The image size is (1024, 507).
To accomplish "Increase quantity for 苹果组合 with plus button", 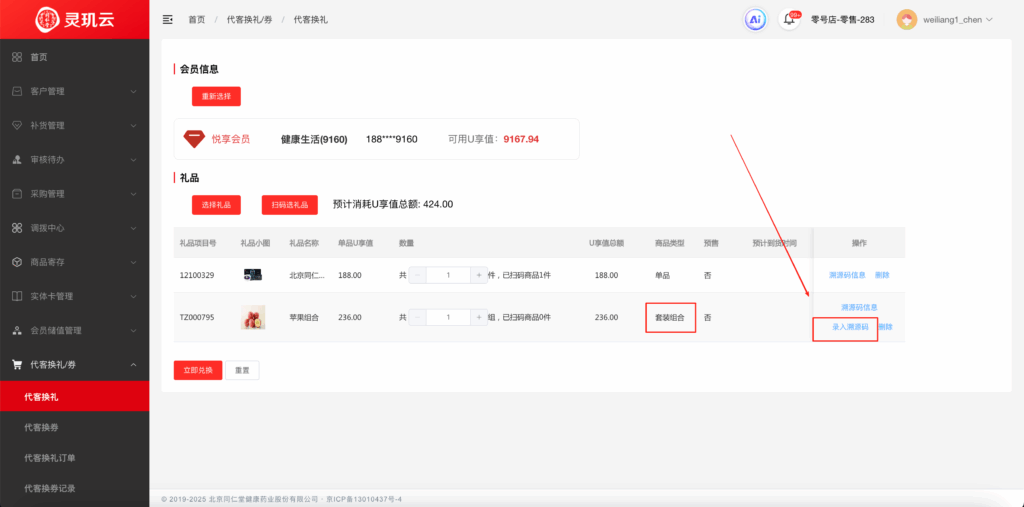I will coord(479,317).
